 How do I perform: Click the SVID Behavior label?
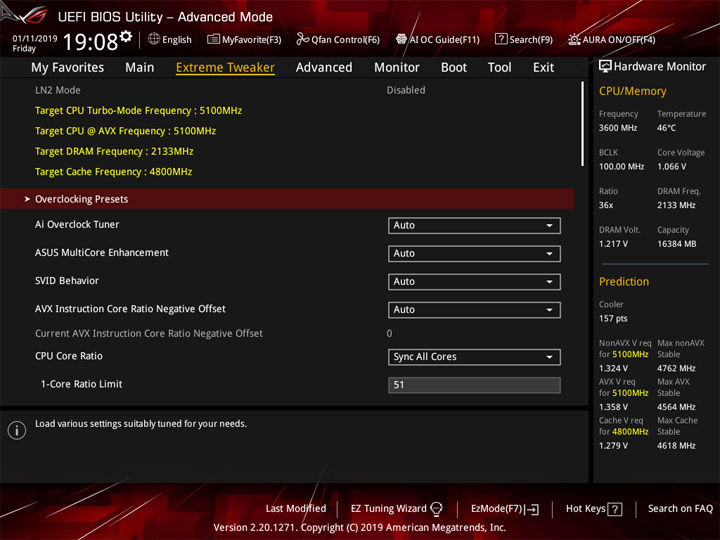pyautogui.click(x=67, y=281)
